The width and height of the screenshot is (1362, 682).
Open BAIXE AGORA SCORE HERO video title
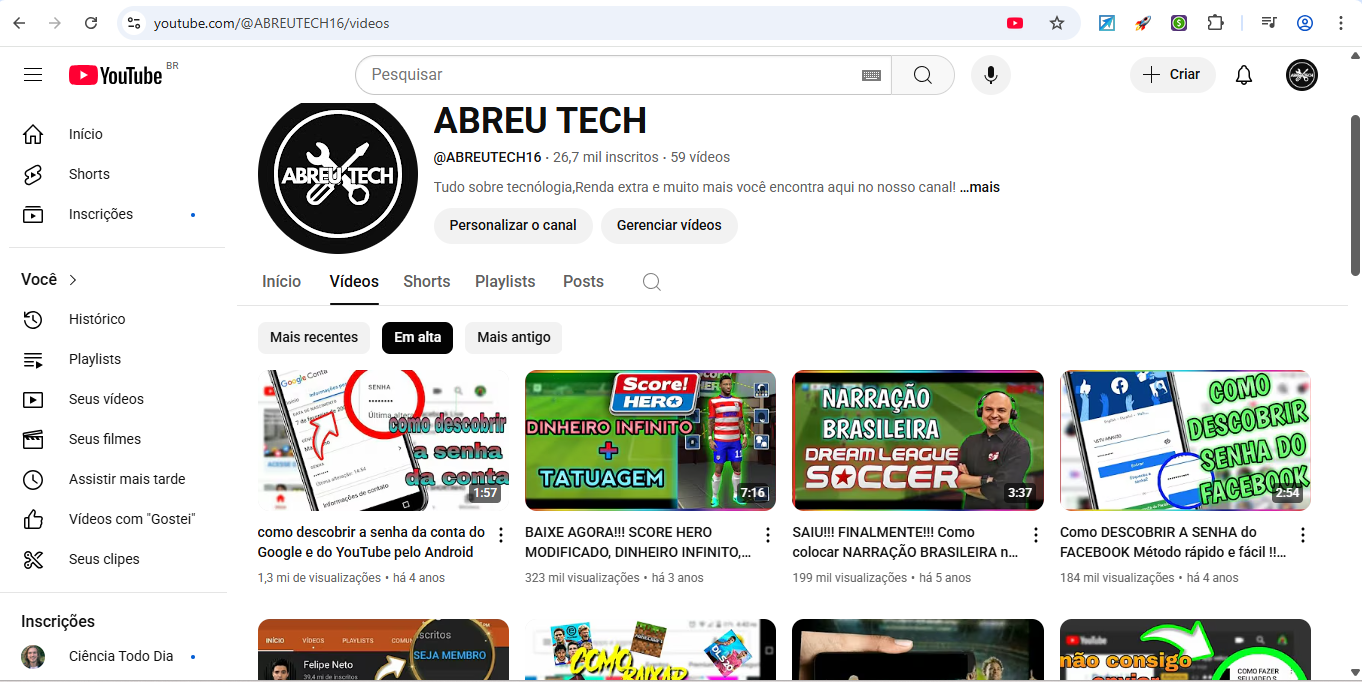click(638, 542)
